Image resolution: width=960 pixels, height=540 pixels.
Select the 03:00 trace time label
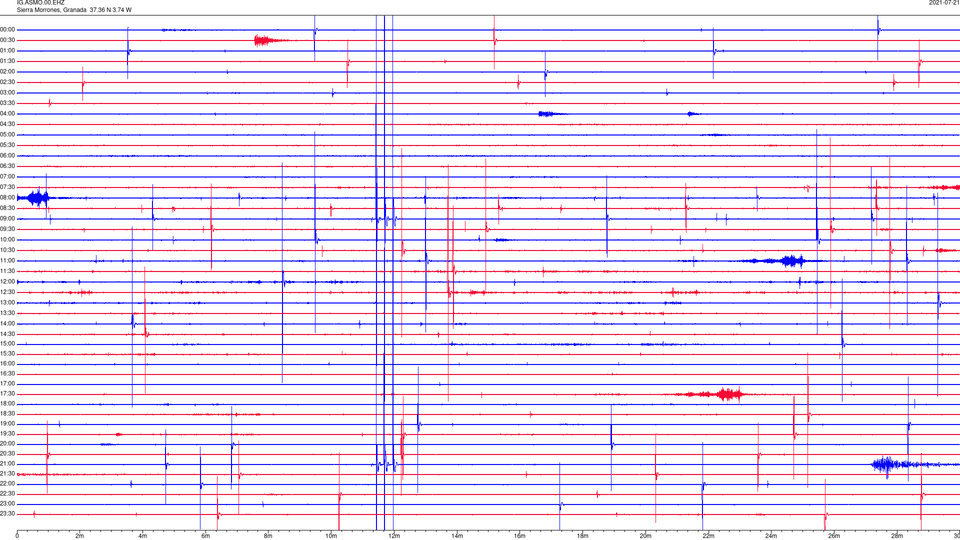[8, 92]
